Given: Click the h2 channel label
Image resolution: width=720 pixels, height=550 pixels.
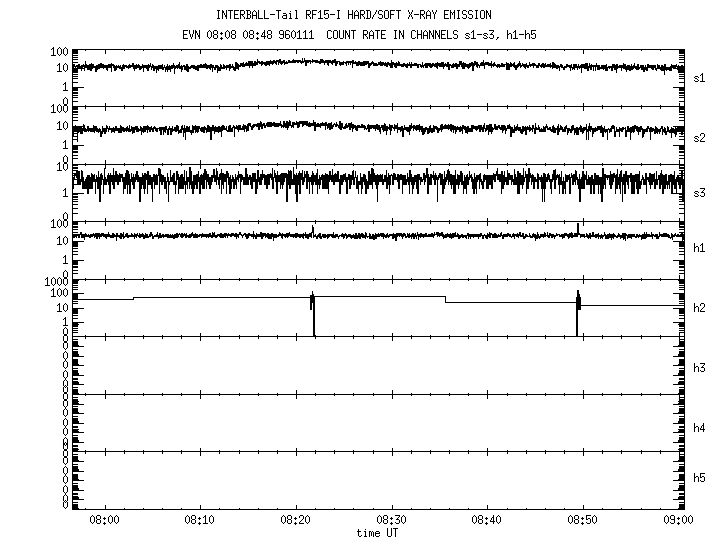Looking at the screenshot, I should (701, 308).
